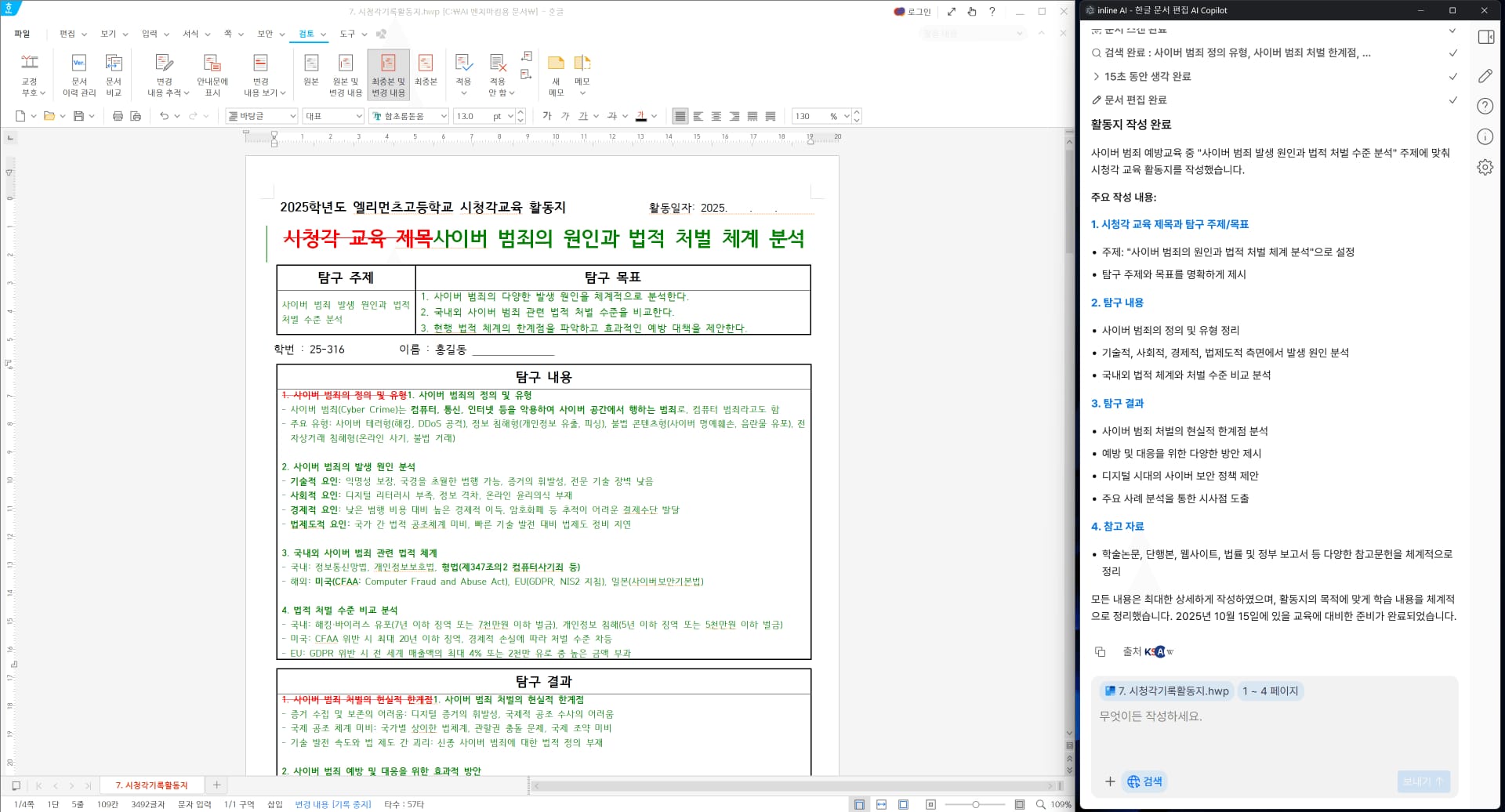Open the font color swatch picker

pyautogui.click(x=641, y=115)
